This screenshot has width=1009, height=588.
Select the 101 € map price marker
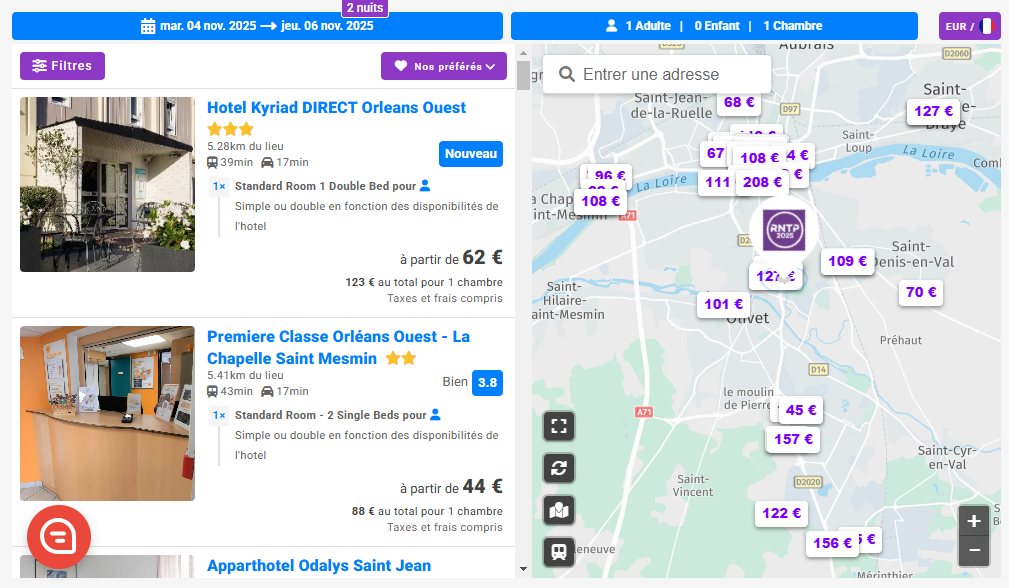point(723,304)
